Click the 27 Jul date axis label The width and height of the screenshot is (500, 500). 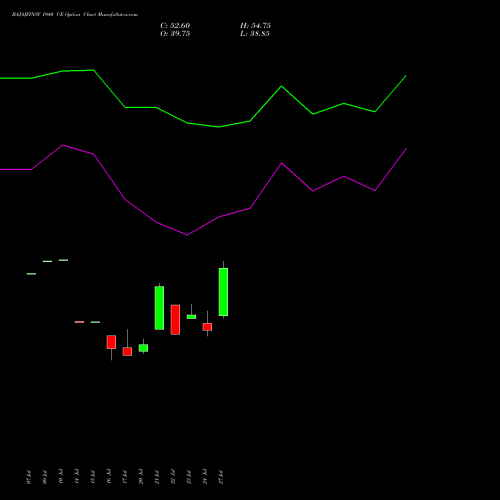click(x=221, y=477)
